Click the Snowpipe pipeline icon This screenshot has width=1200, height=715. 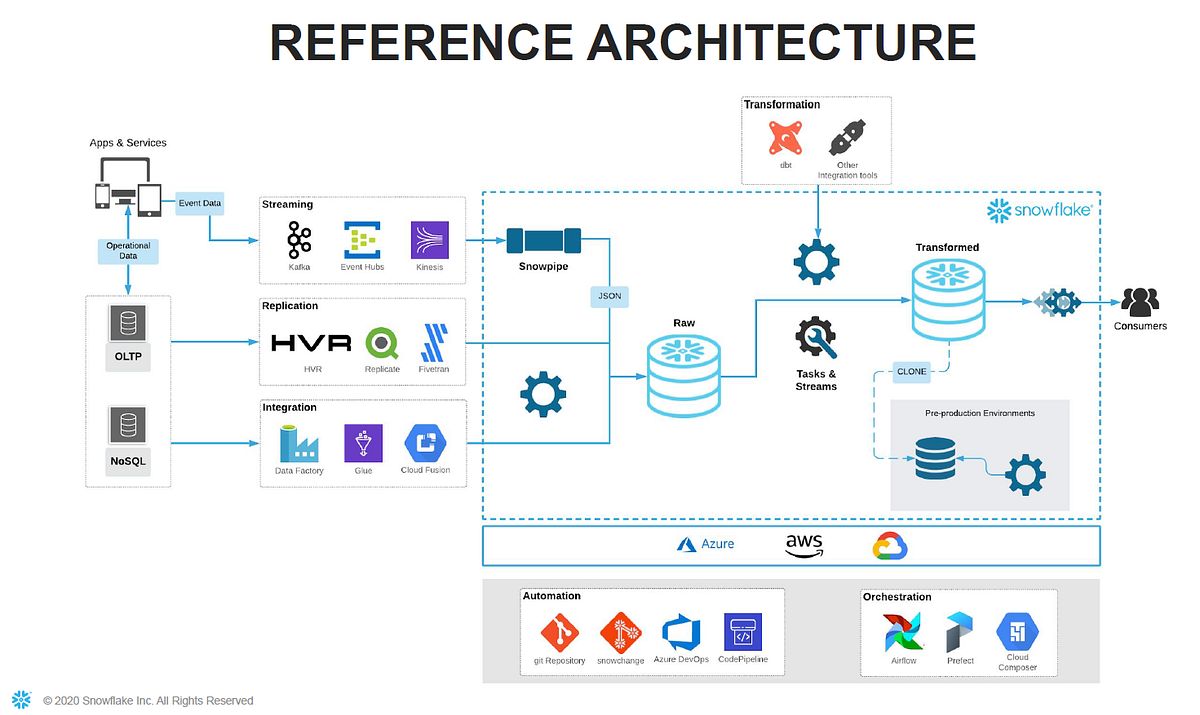point(543,240)
